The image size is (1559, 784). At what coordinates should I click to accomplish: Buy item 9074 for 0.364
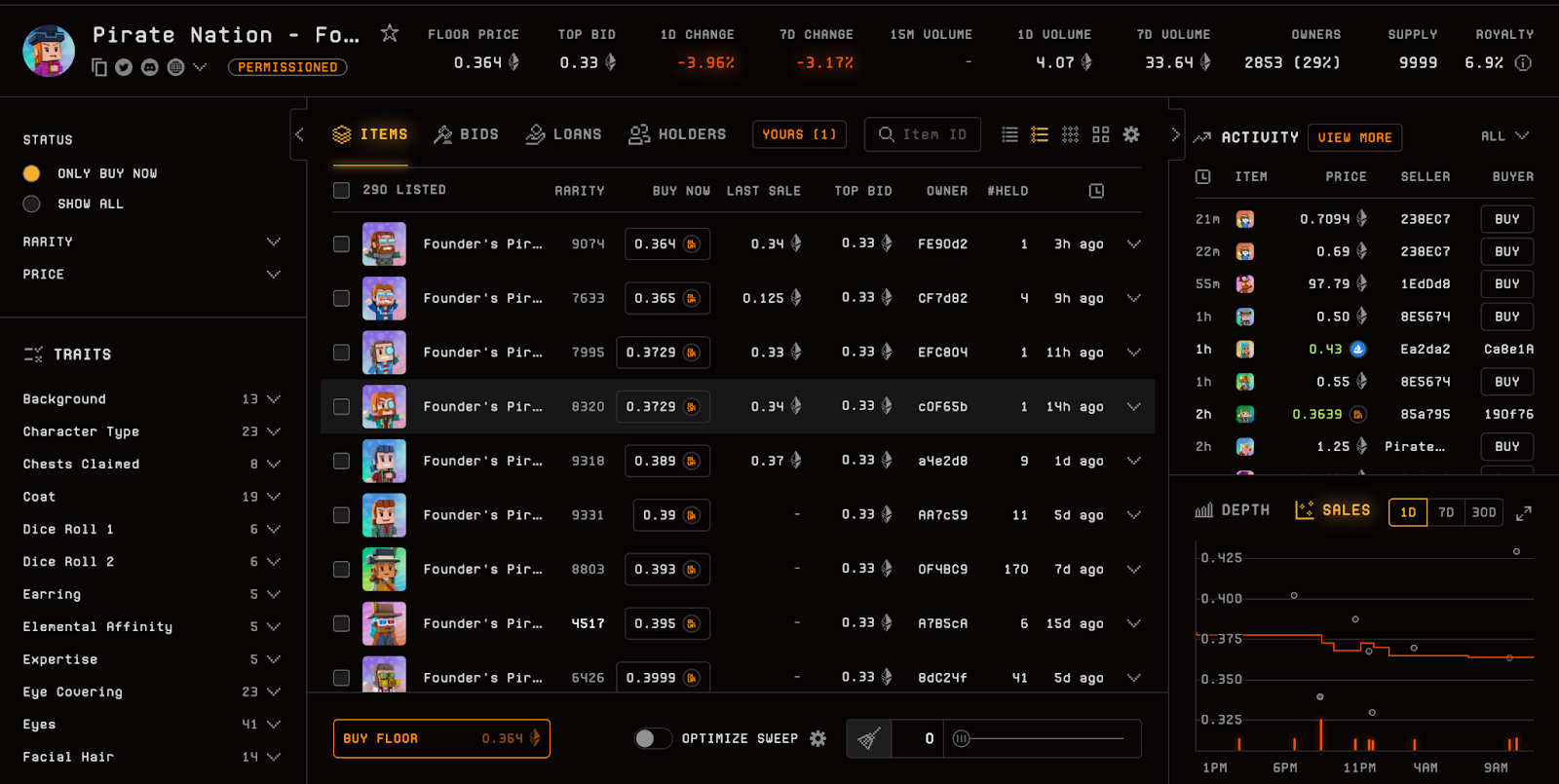(x=667, y=244)
